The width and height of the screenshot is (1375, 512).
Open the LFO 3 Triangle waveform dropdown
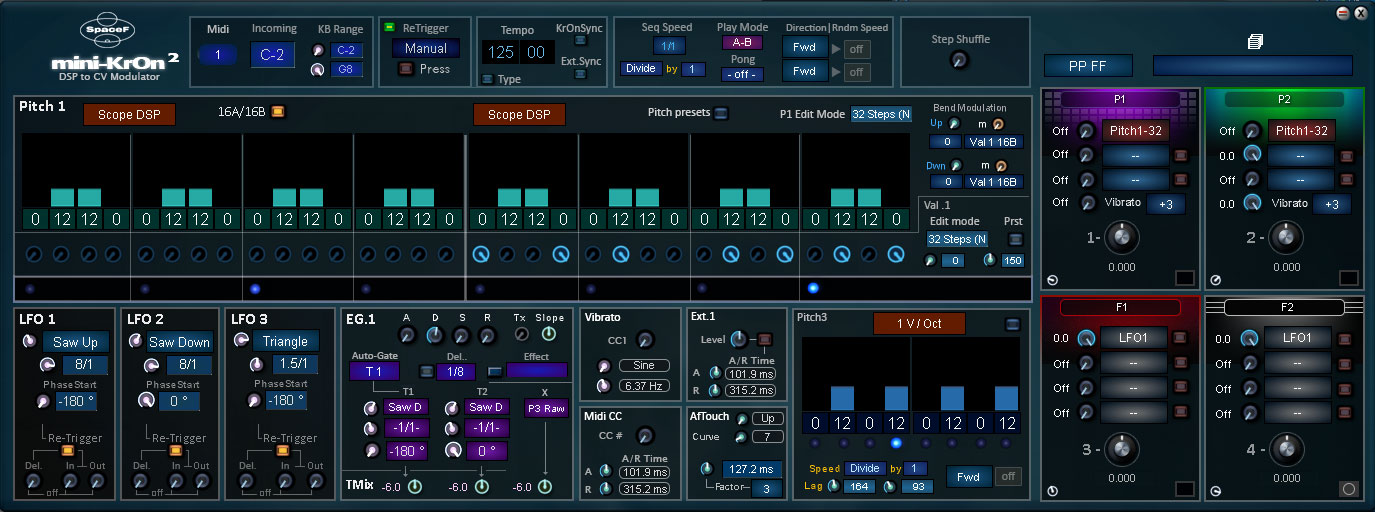[285, 341]
